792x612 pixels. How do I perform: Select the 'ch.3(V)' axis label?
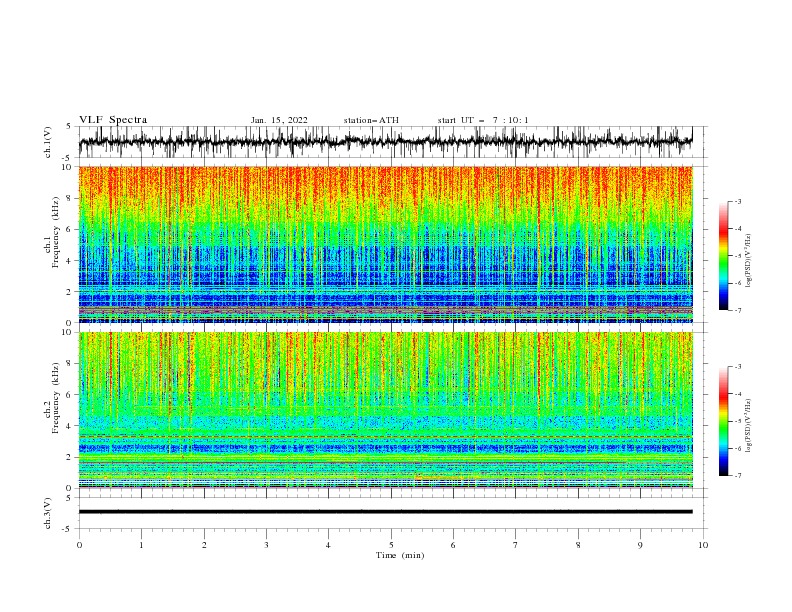(x=48, y=513)
